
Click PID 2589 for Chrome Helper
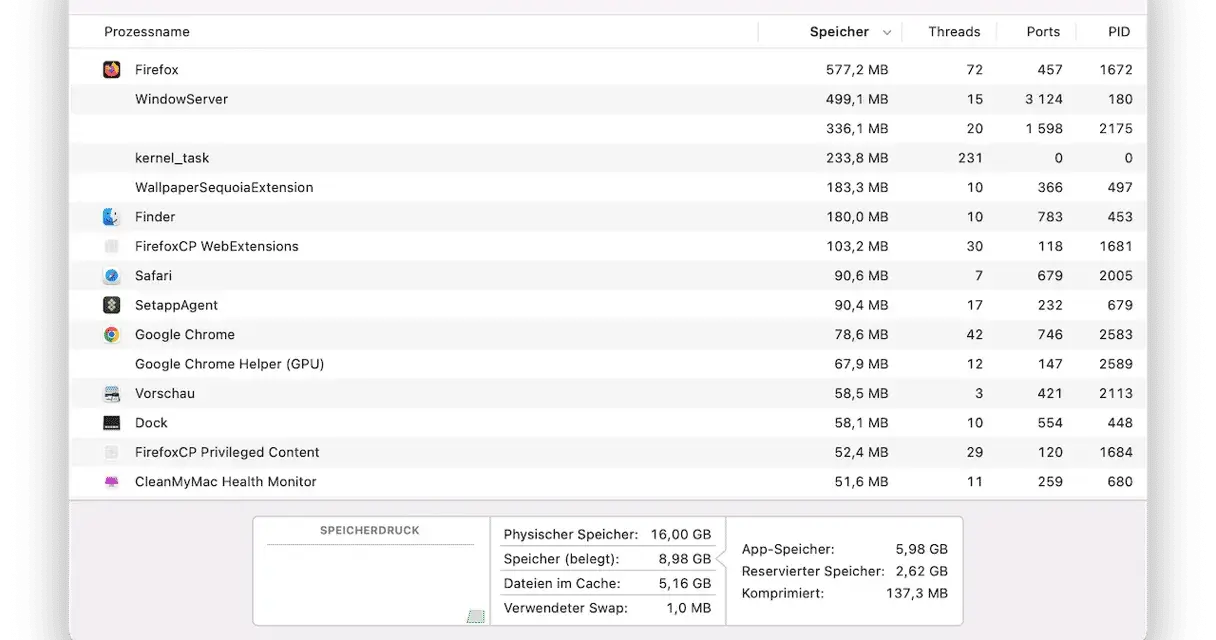click(1116, 364)
